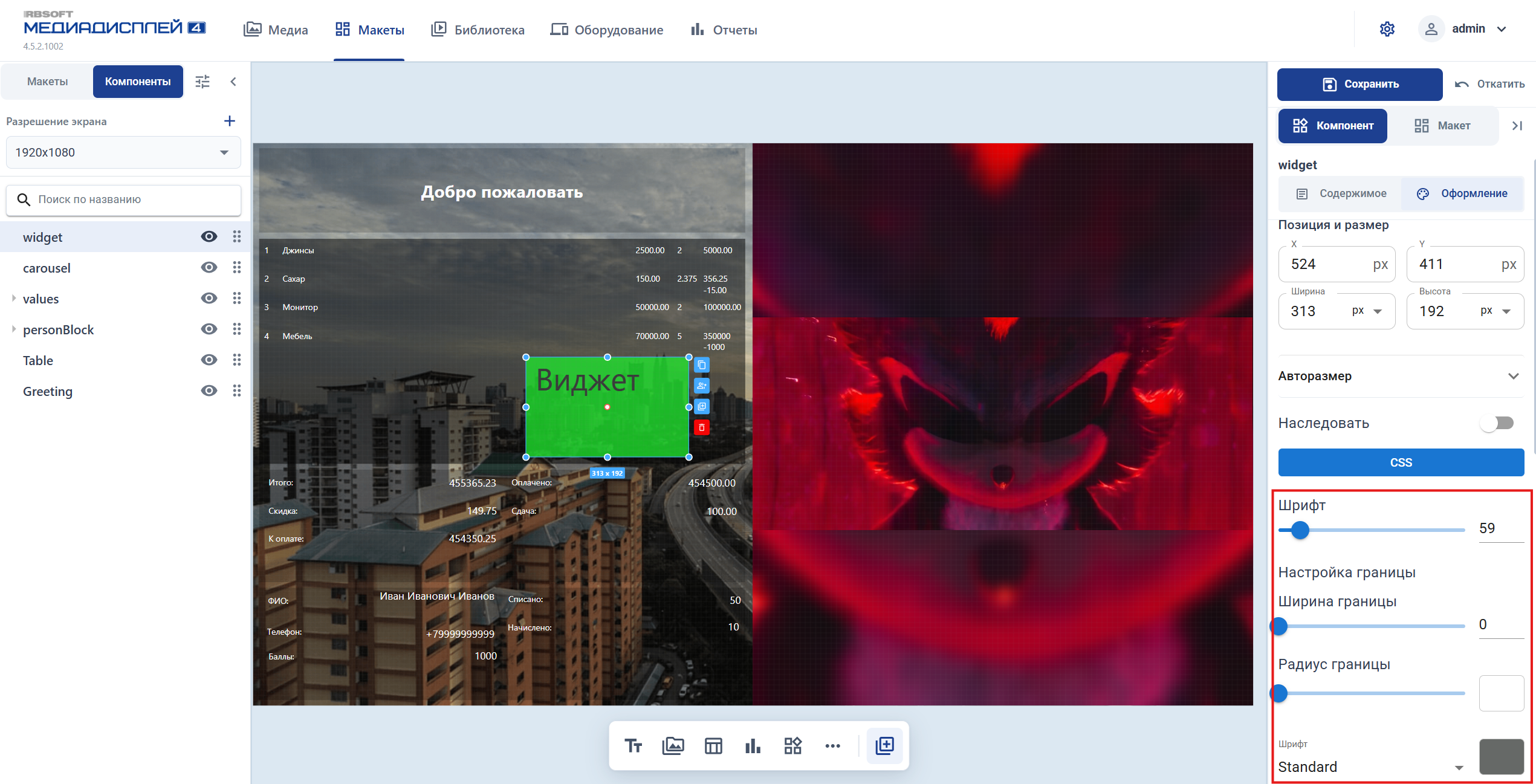Switch to the Макеты tab in left panel

point(47,82)
